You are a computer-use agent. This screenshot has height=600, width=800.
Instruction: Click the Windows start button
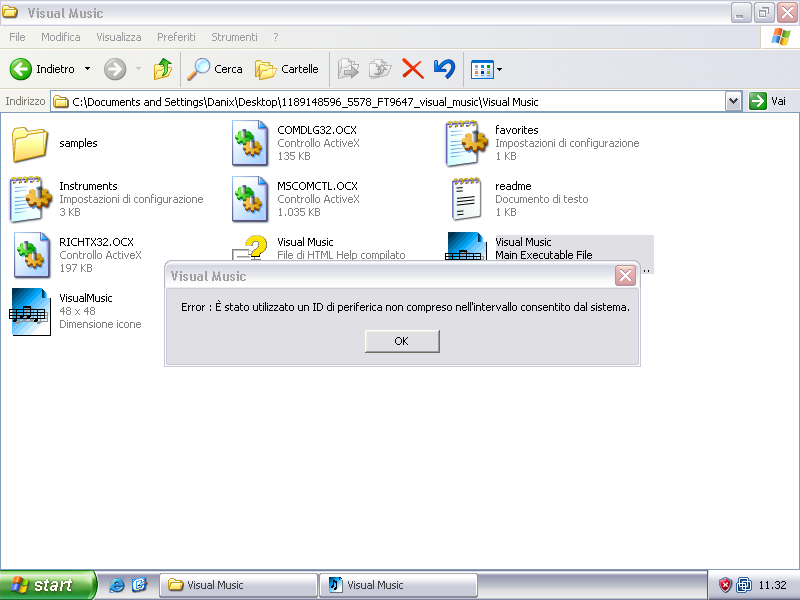pos(47,585)
